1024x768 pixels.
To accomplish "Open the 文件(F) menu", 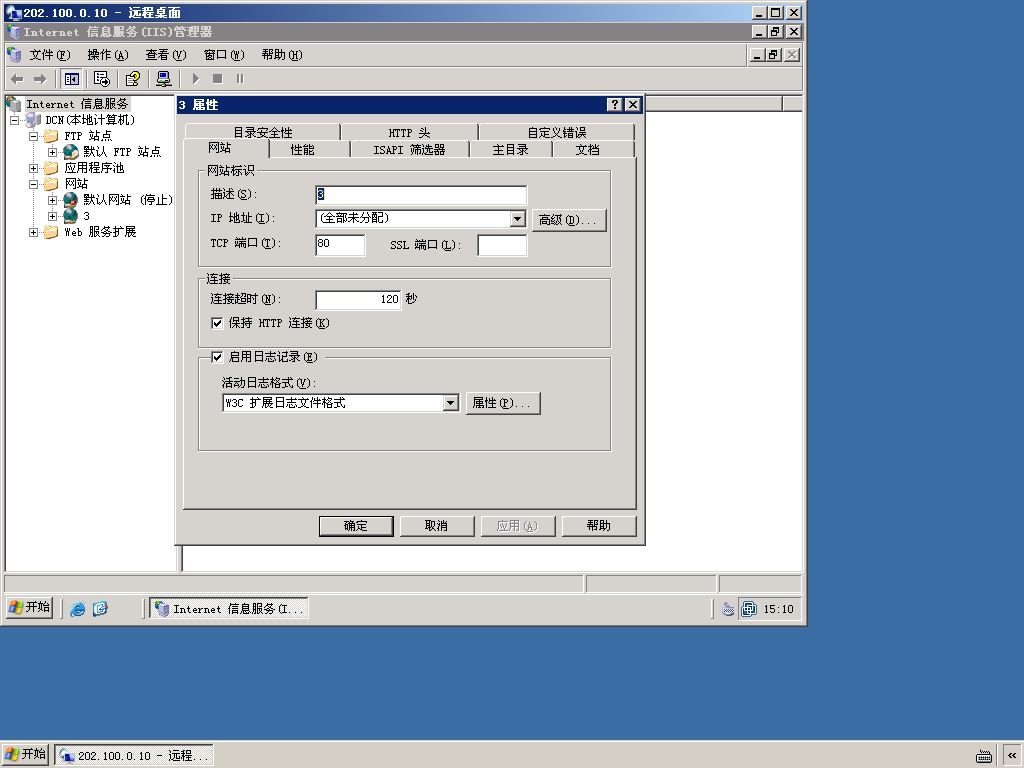I will point(50,55).
